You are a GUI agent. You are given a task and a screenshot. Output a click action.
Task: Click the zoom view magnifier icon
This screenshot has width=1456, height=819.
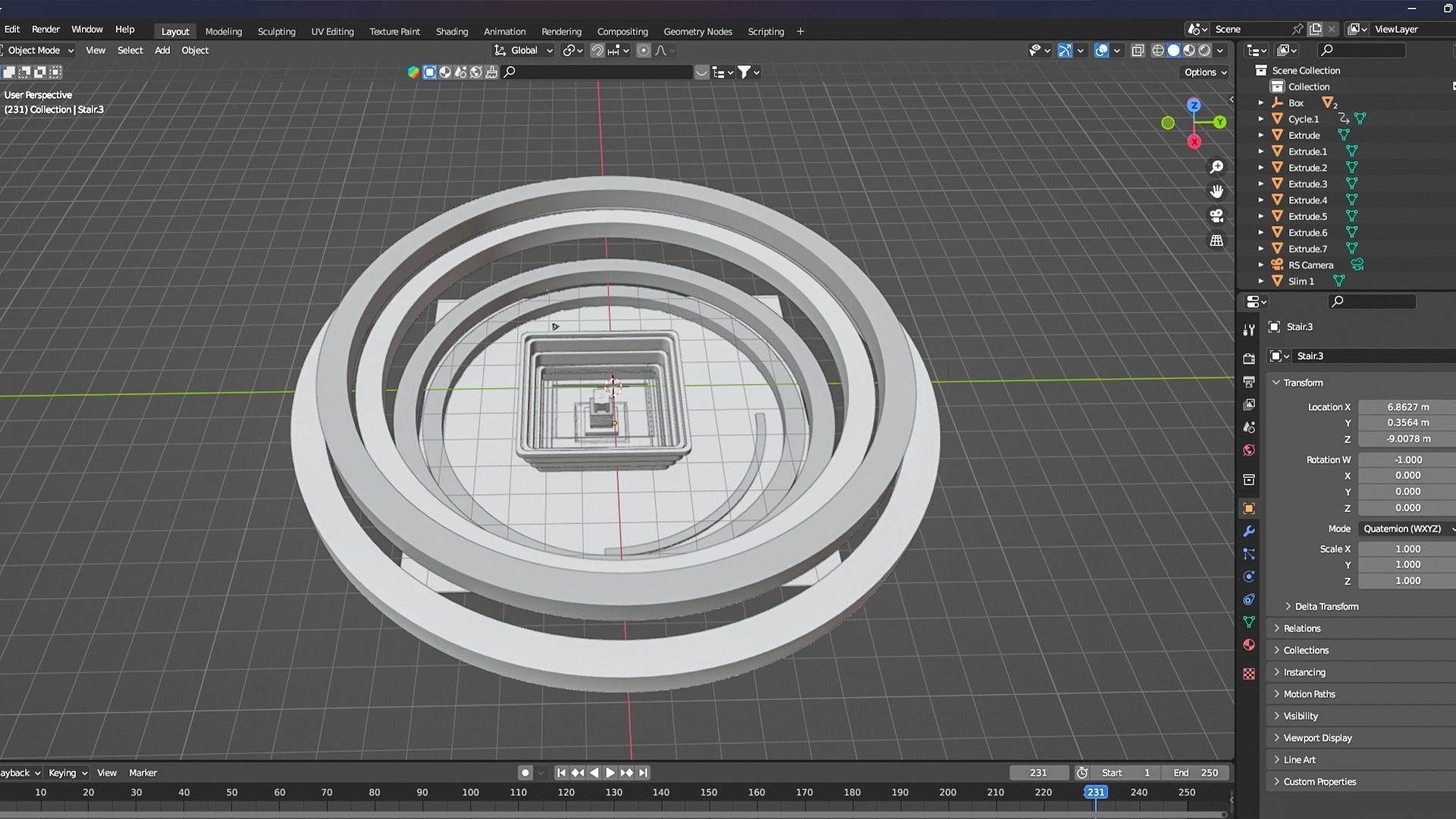[x=1216, y=167]
